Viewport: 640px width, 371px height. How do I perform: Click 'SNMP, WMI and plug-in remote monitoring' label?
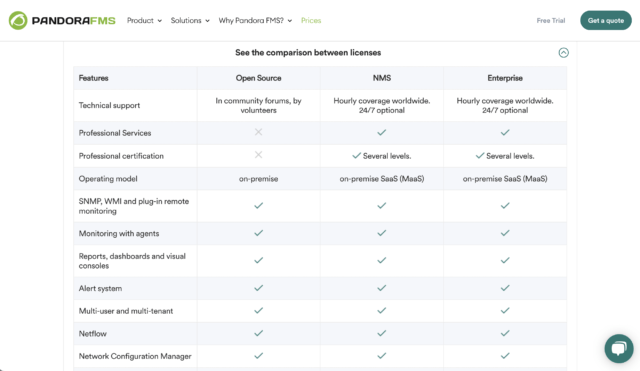(x=134, y=206)
